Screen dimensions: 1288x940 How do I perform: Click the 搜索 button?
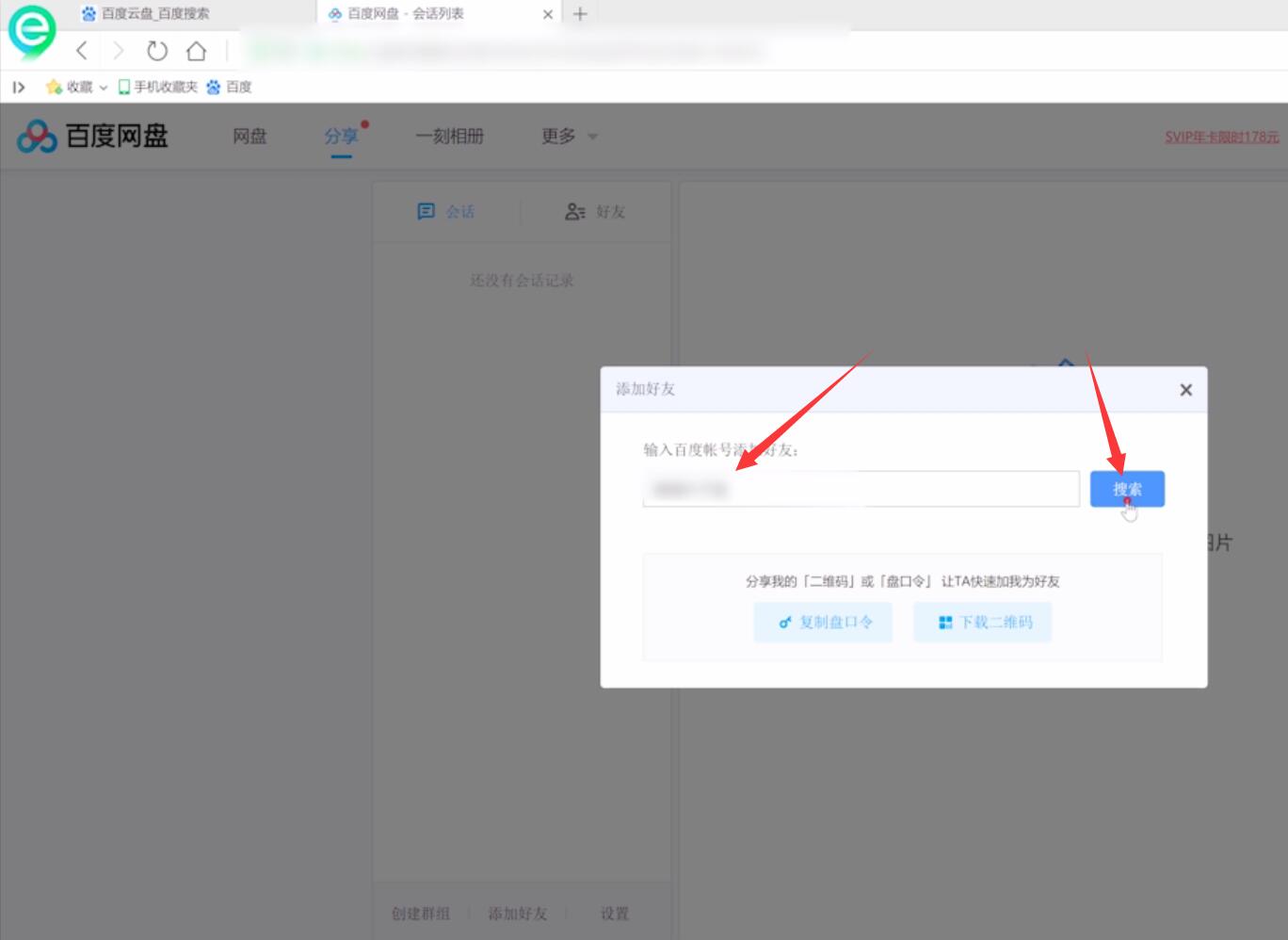click(x=1127, y=489)
